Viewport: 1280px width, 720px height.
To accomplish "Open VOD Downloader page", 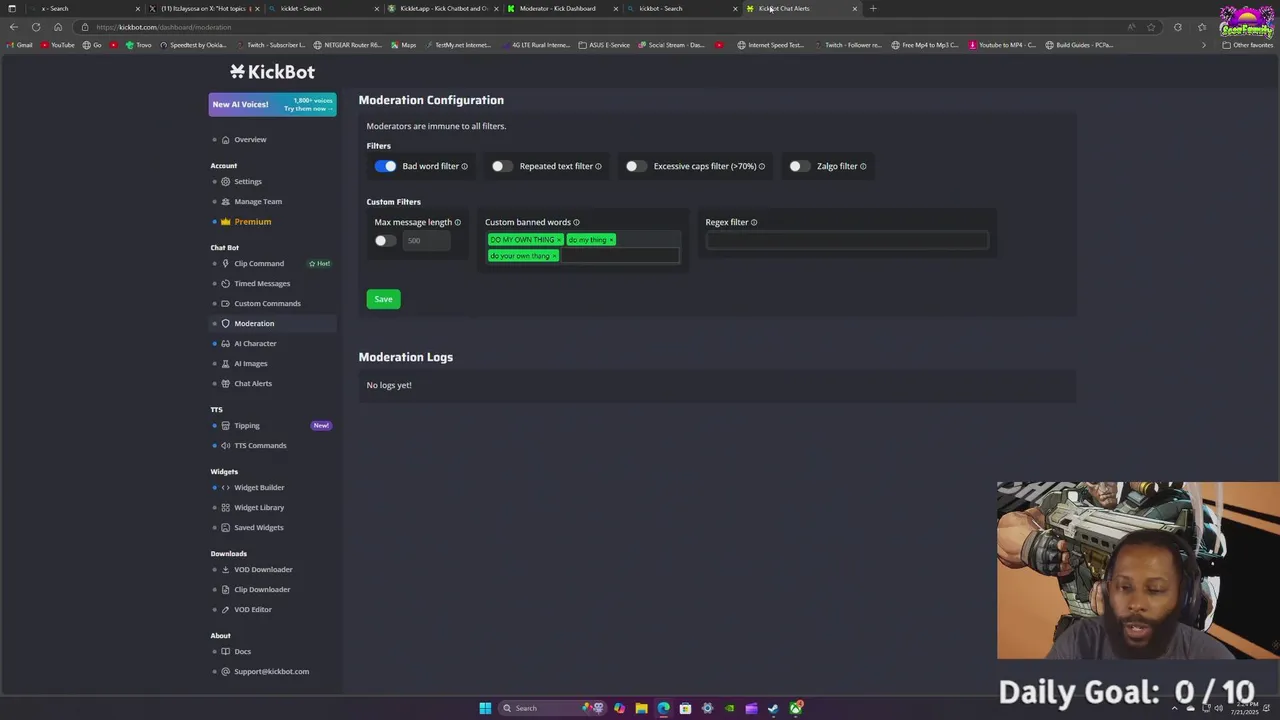I will (x=263, y=570).
